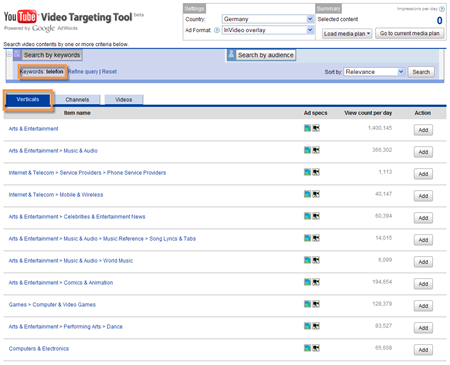Click the Ad Format help question-mark icon
Viewport: 450px width, 365px height.
tap(217, 30)
